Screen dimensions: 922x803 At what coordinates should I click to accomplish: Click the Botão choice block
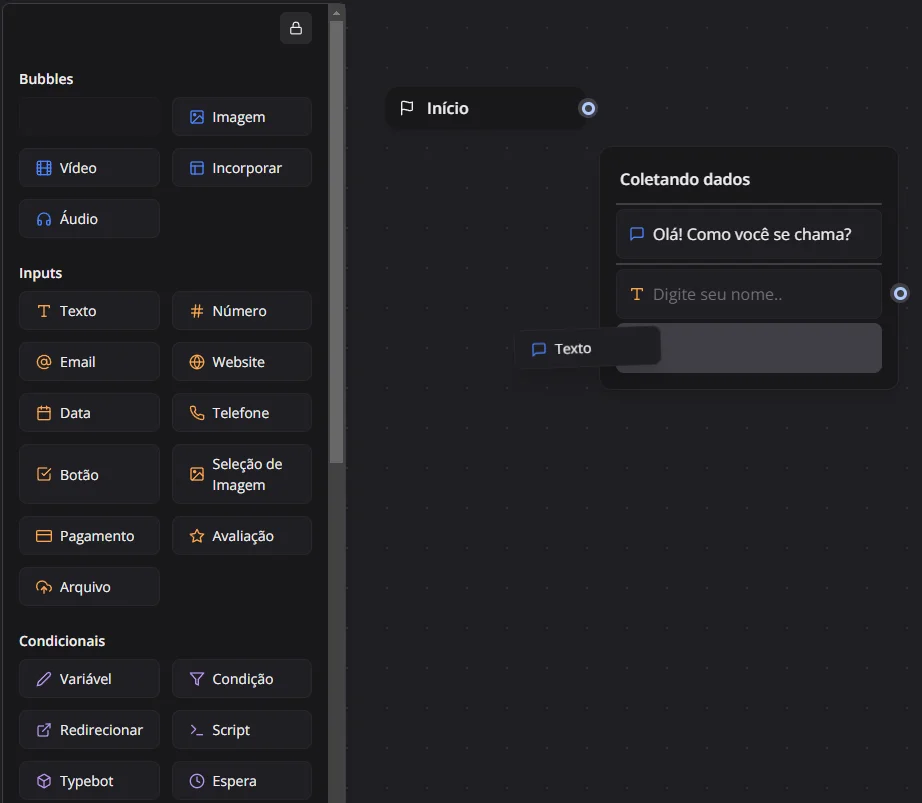89,474
